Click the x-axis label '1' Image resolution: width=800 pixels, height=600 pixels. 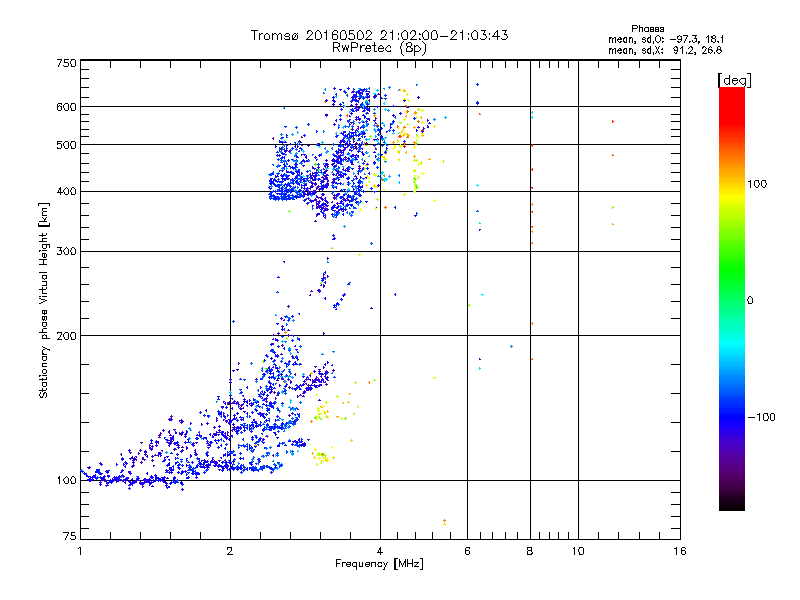tap(80, 551)
